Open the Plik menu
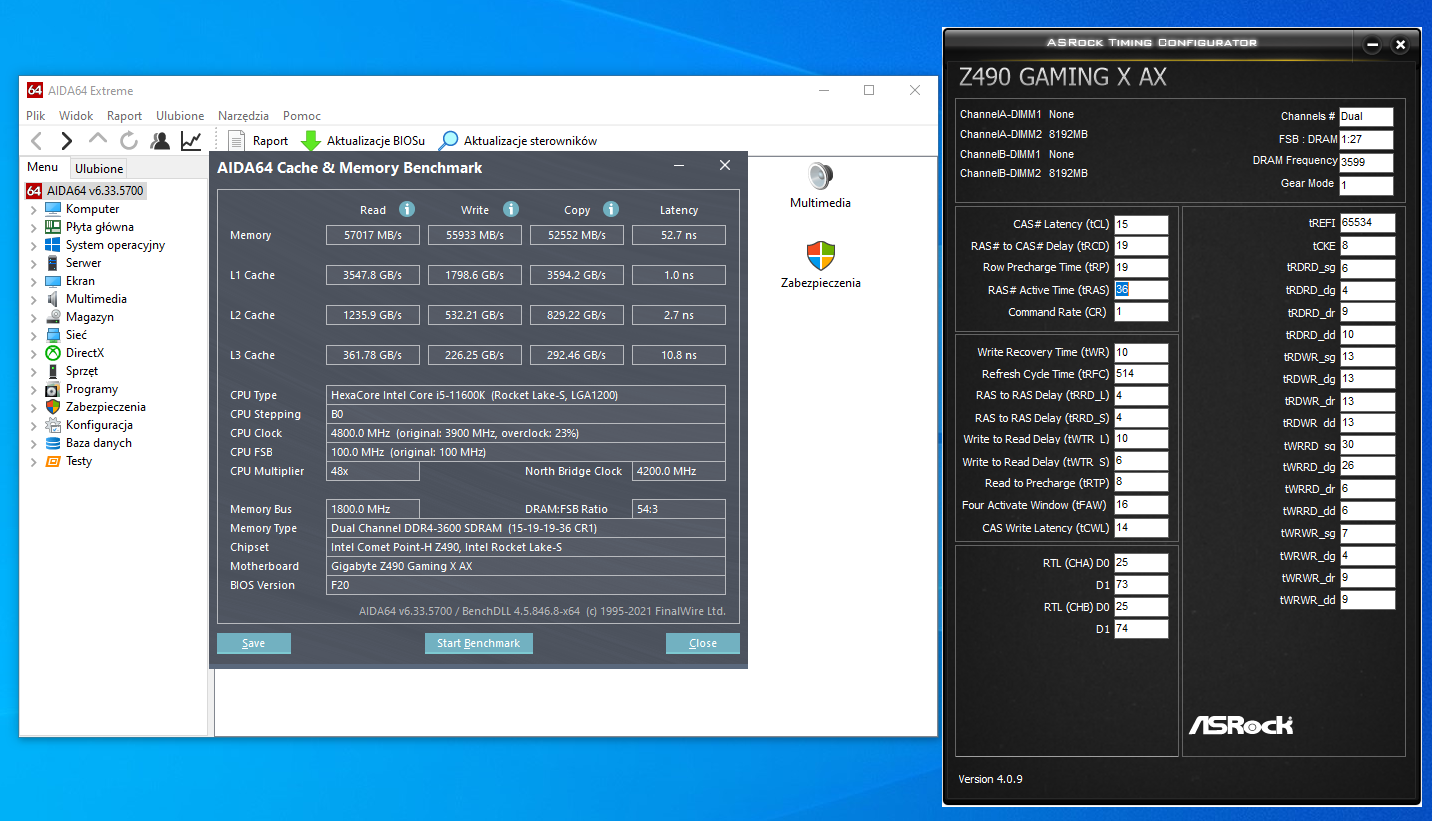This screenshot has width=1432, height=821. (36, 116)
